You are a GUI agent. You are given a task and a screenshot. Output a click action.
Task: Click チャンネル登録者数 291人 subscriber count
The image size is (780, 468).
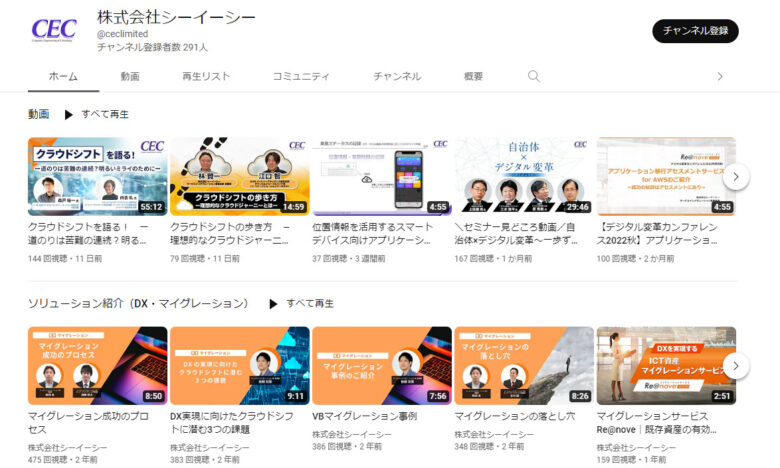point(152,47)
